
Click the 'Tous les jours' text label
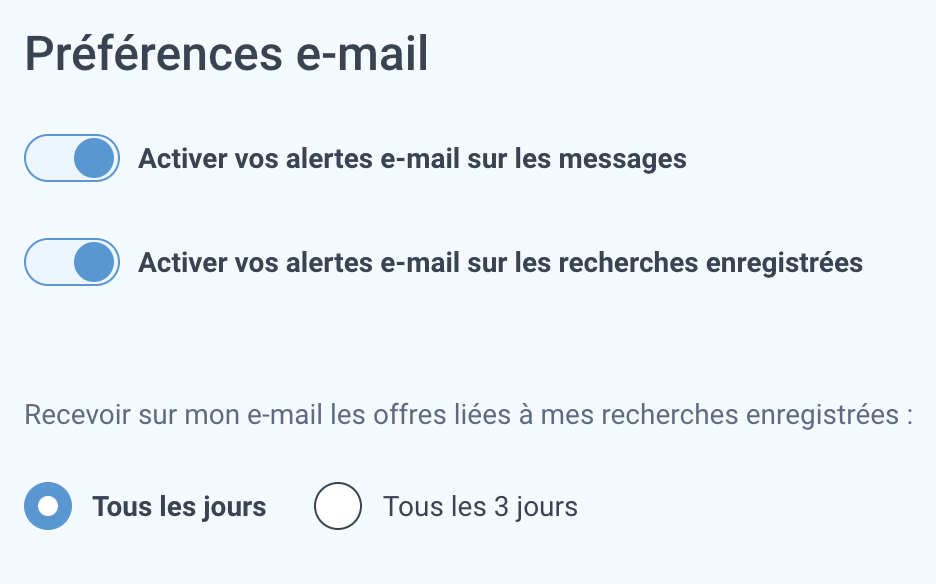179,506
